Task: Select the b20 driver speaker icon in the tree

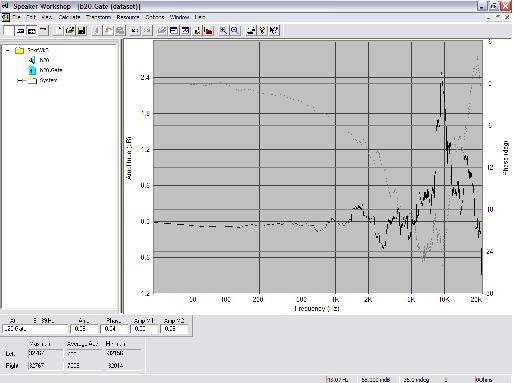Action: [32, 60]
